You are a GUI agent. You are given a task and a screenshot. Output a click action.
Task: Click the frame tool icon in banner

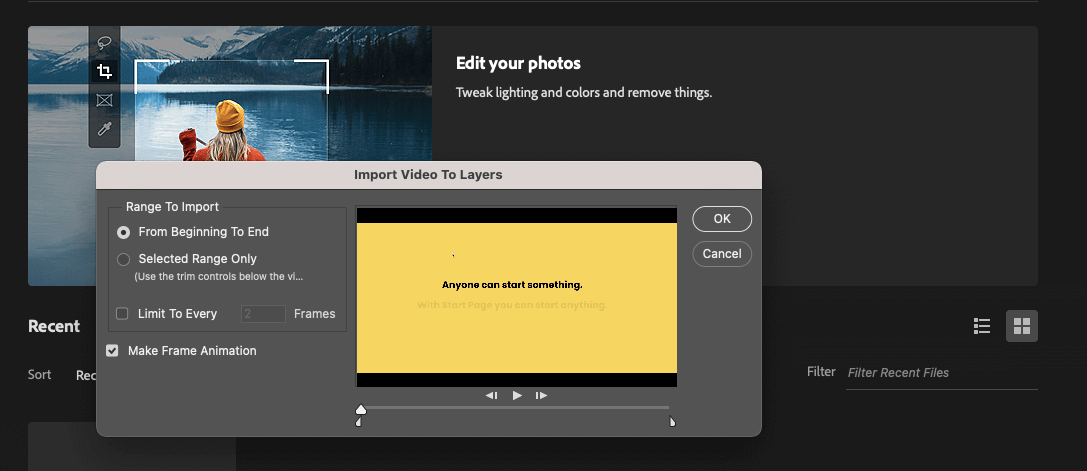pos(104,101)
